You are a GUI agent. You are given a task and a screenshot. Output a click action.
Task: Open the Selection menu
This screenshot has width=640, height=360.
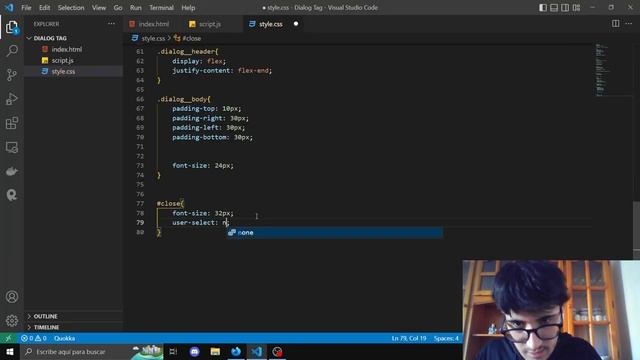coord(71,7)
